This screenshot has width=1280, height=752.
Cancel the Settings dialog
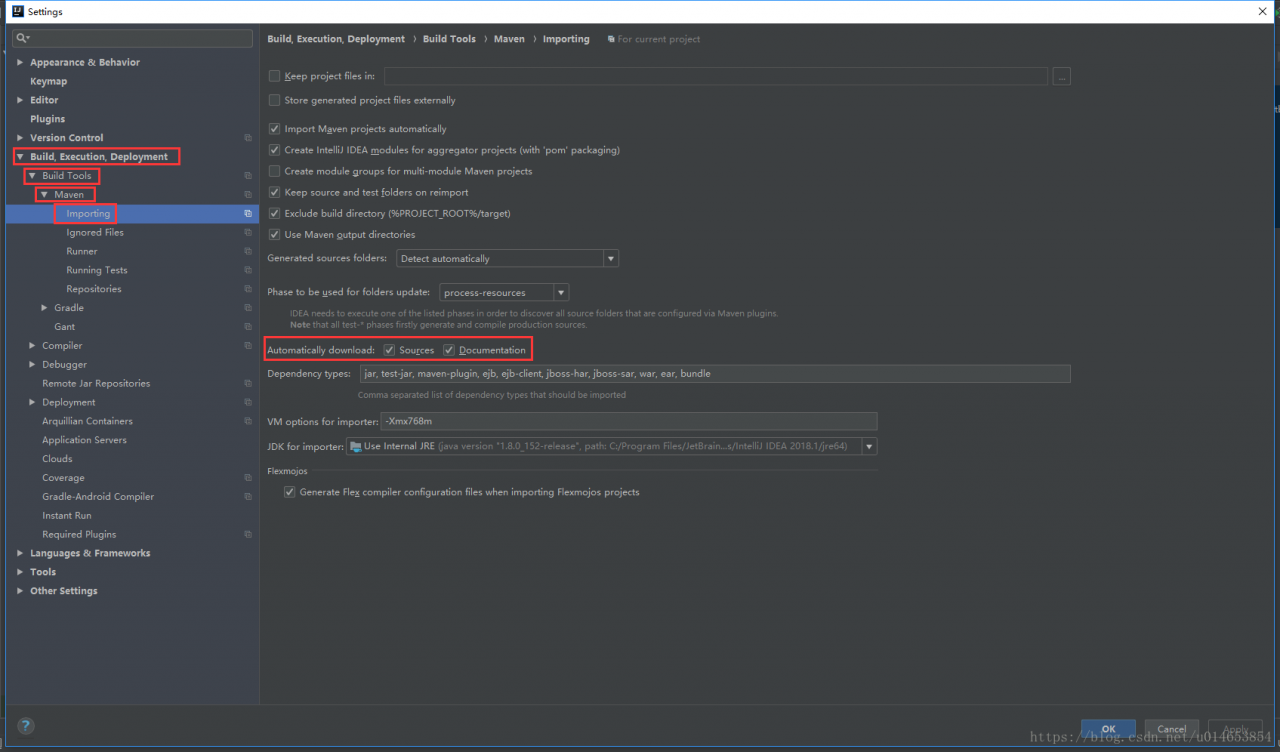1172,729
